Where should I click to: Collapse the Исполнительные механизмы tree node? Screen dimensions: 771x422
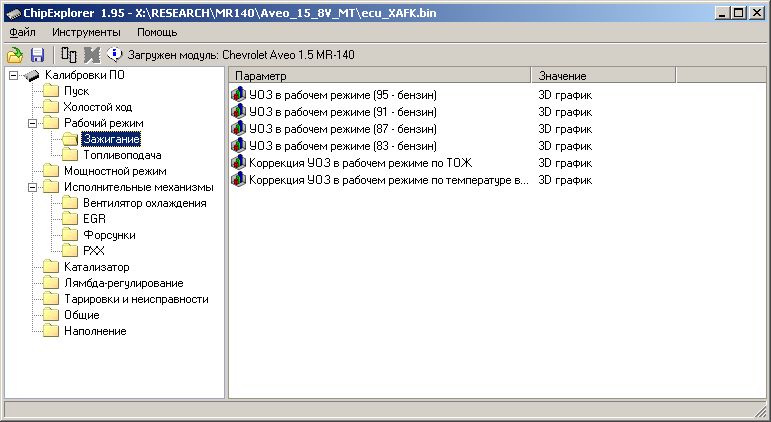click(32, 187)
